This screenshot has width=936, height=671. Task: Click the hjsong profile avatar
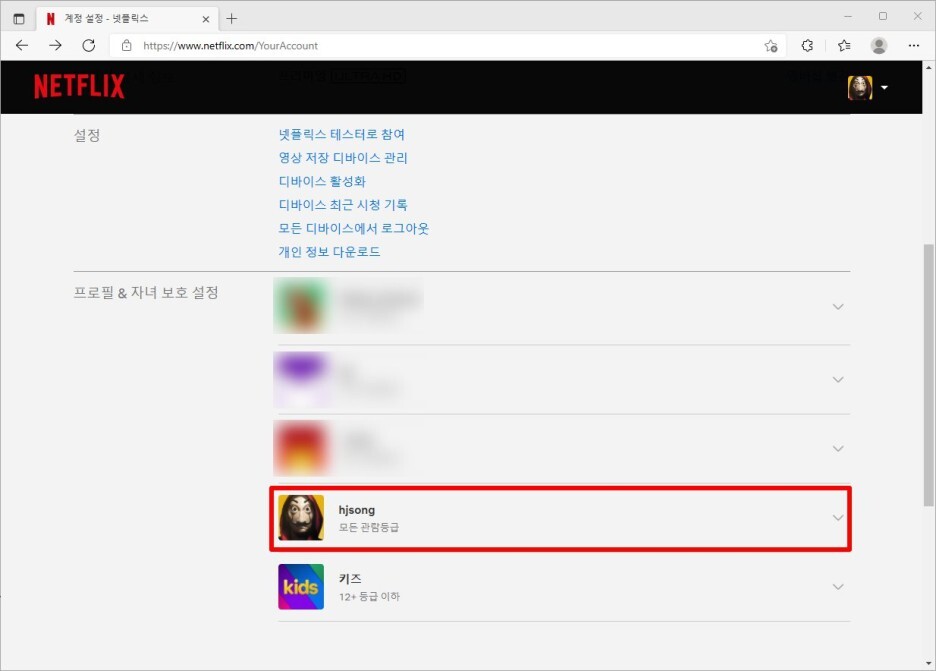click(x=301, y=518)
